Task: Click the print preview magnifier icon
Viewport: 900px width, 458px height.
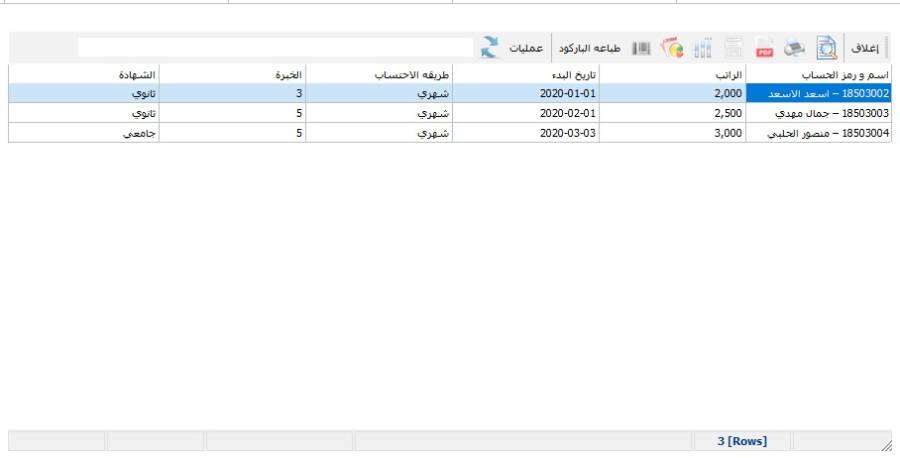Action: [x=827, y=48]
